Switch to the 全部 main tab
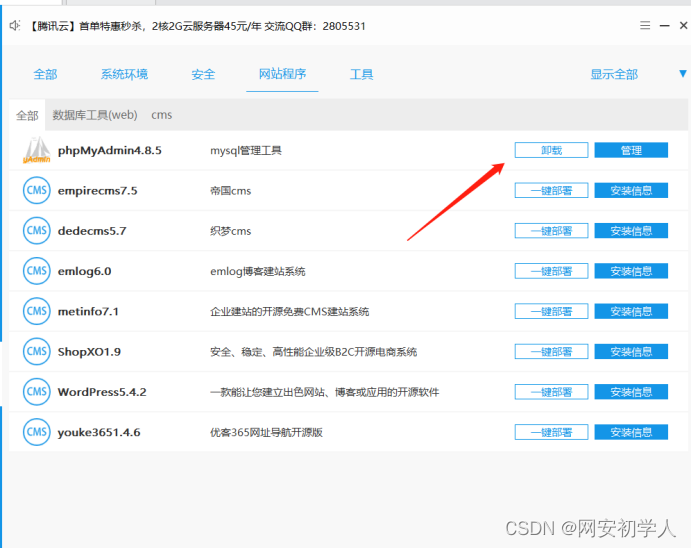Viewport: 692px width, 548px height. click(x=45, y=74)
